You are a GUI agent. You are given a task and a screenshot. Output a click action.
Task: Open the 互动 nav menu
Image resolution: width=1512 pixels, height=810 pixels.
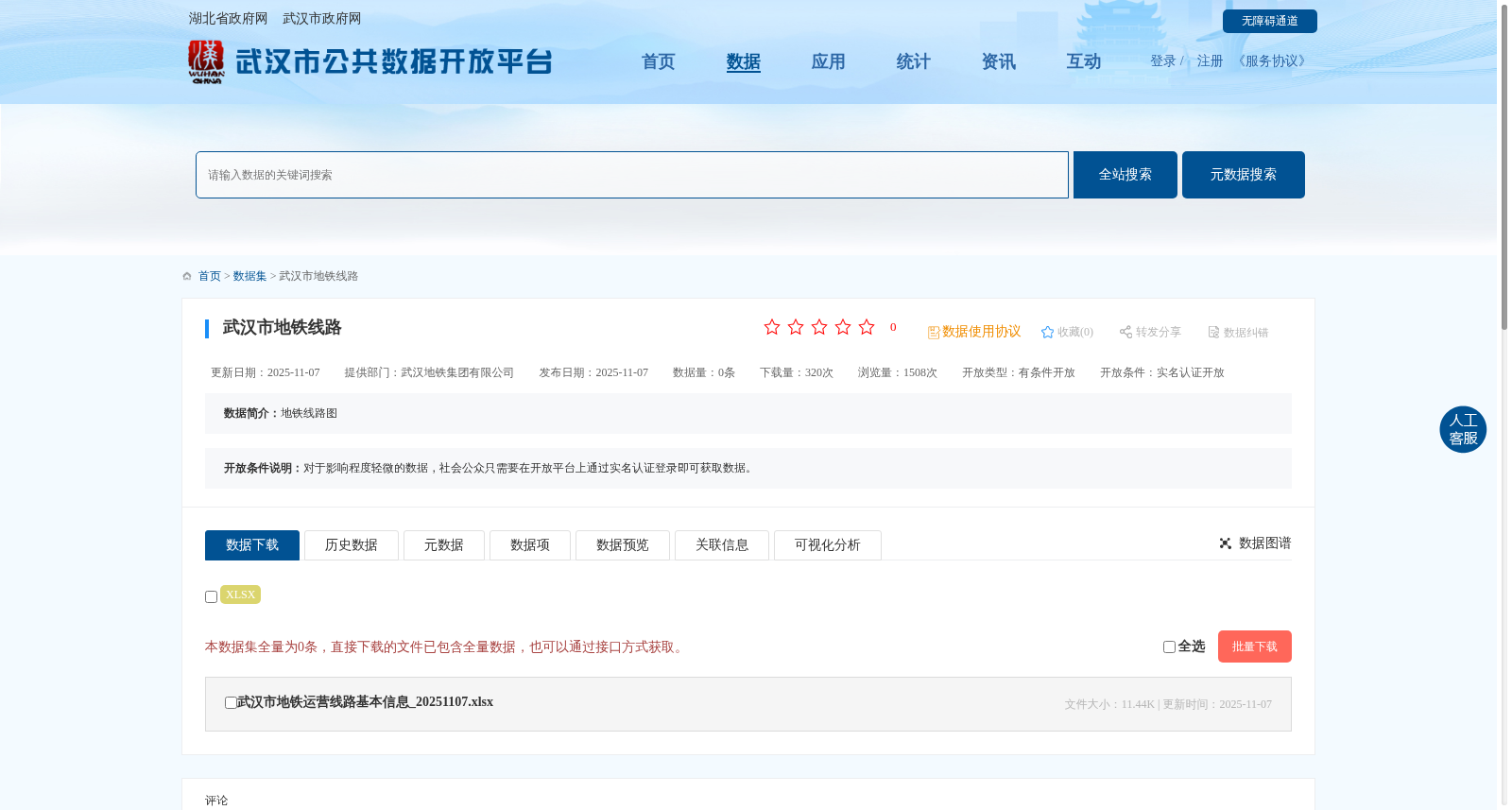tap(1084, 61)
